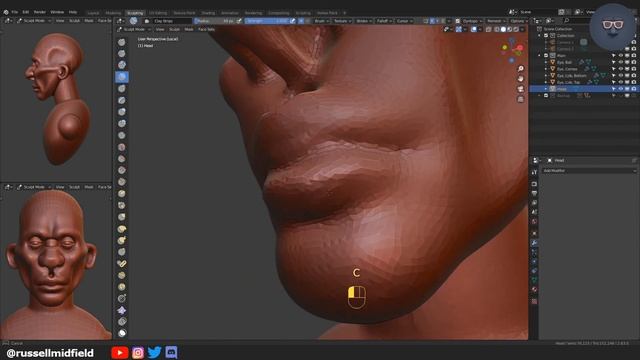
Task: Open the Remesh dropdown
Action: tap(496, 21)
